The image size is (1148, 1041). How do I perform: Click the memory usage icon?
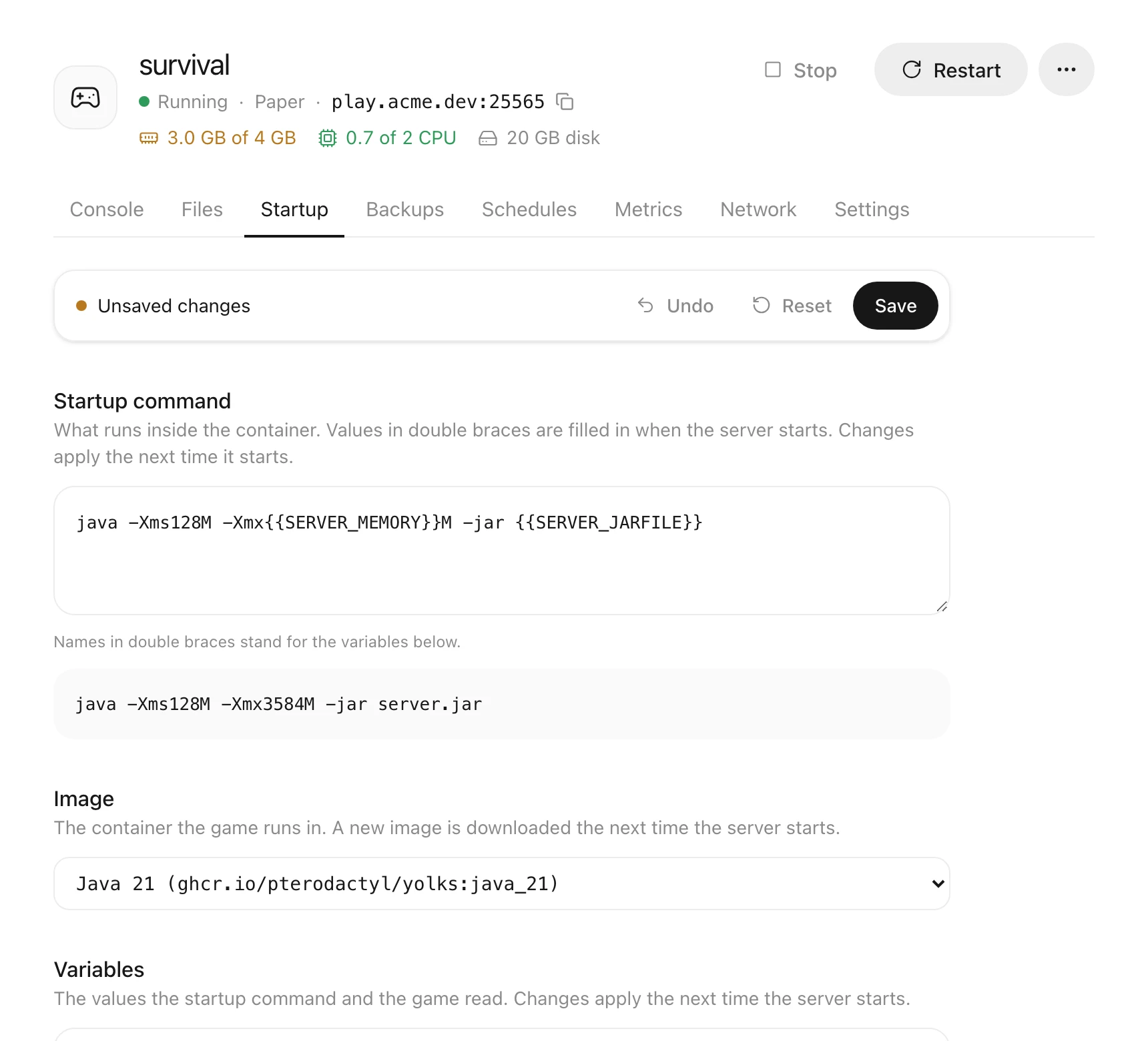[149, 138]
